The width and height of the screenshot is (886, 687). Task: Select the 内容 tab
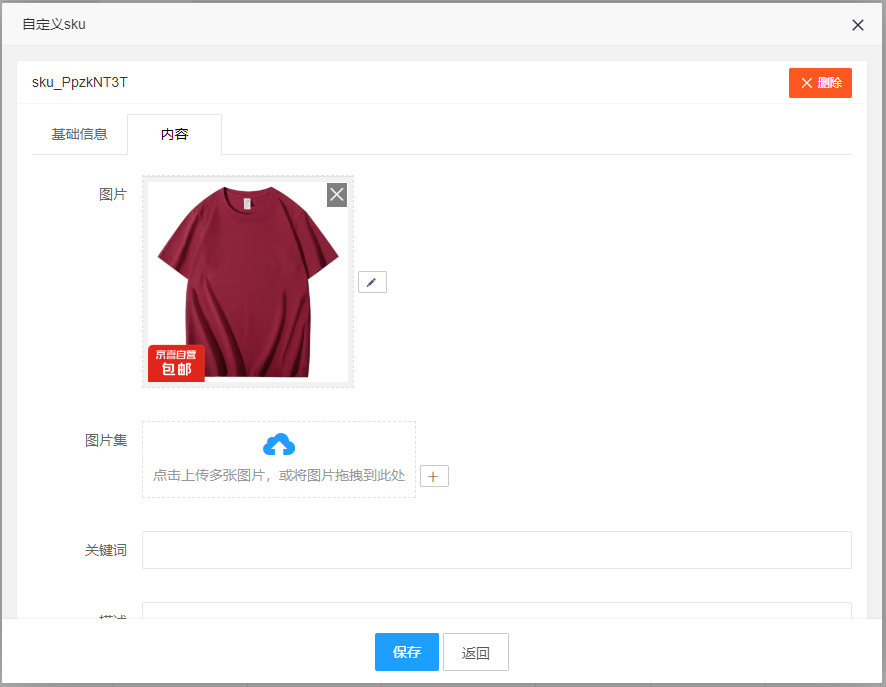(x=174, y=134)
